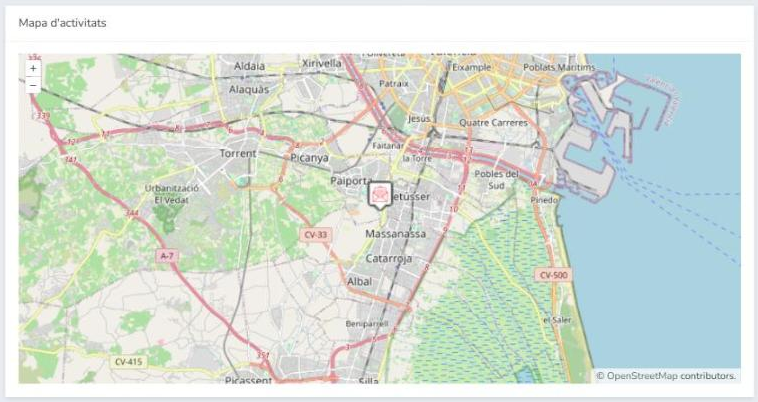This screenshot has width=758, height=402.
Task: Click the Torrent town label
Action: (238, 154)
